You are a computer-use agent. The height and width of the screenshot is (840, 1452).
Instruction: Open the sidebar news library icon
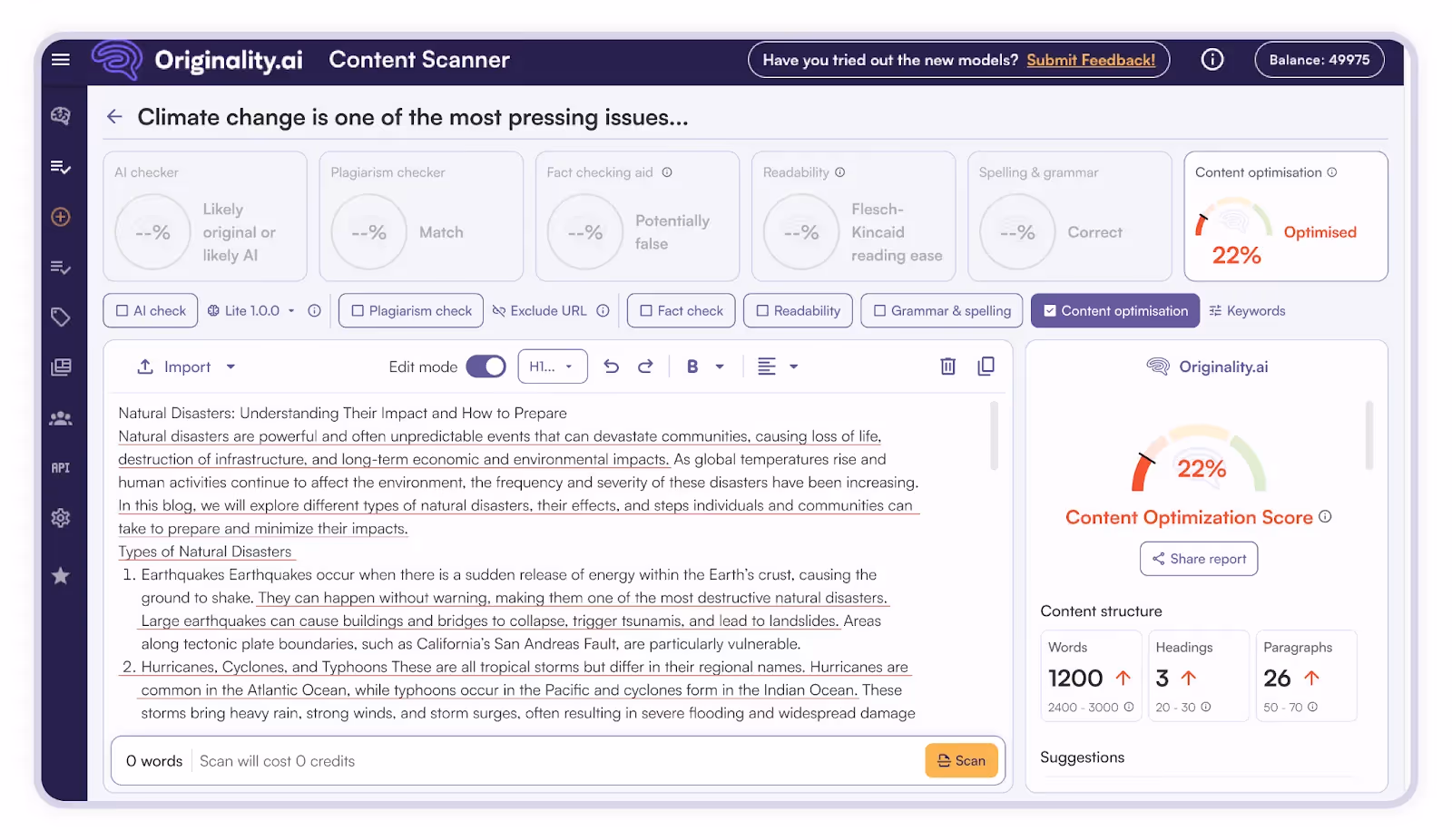coord(61,367)
